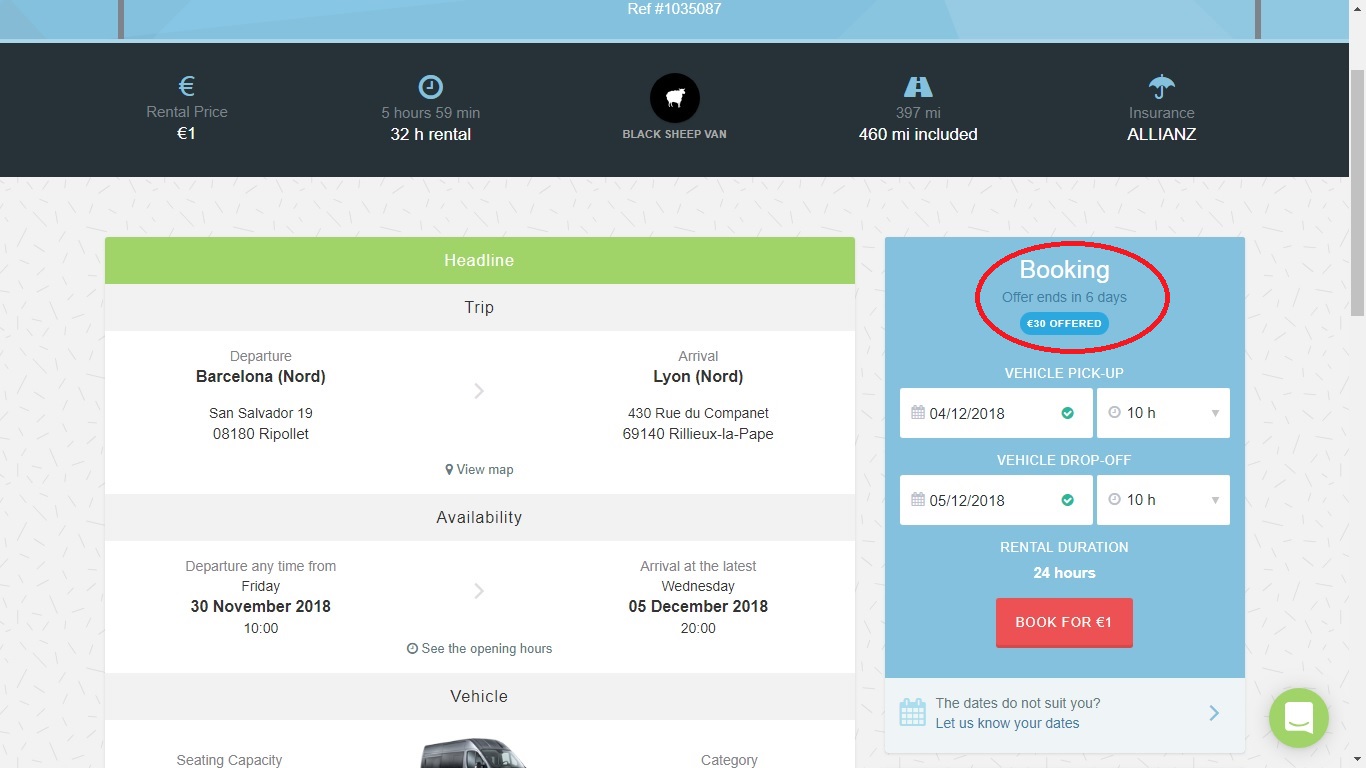
Task: Click the clock icon above 5 hours 59 min
Action: [x=430, y=87]
